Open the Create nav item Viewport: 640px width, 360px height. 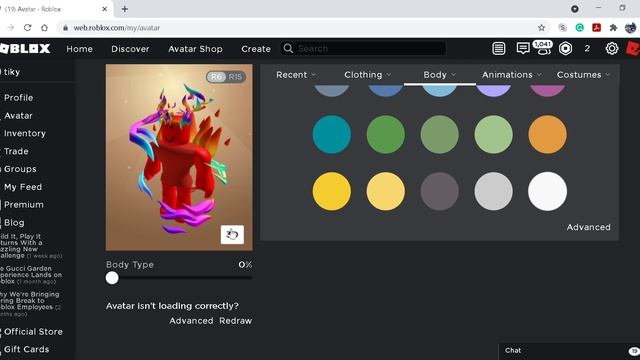(256, 49)
